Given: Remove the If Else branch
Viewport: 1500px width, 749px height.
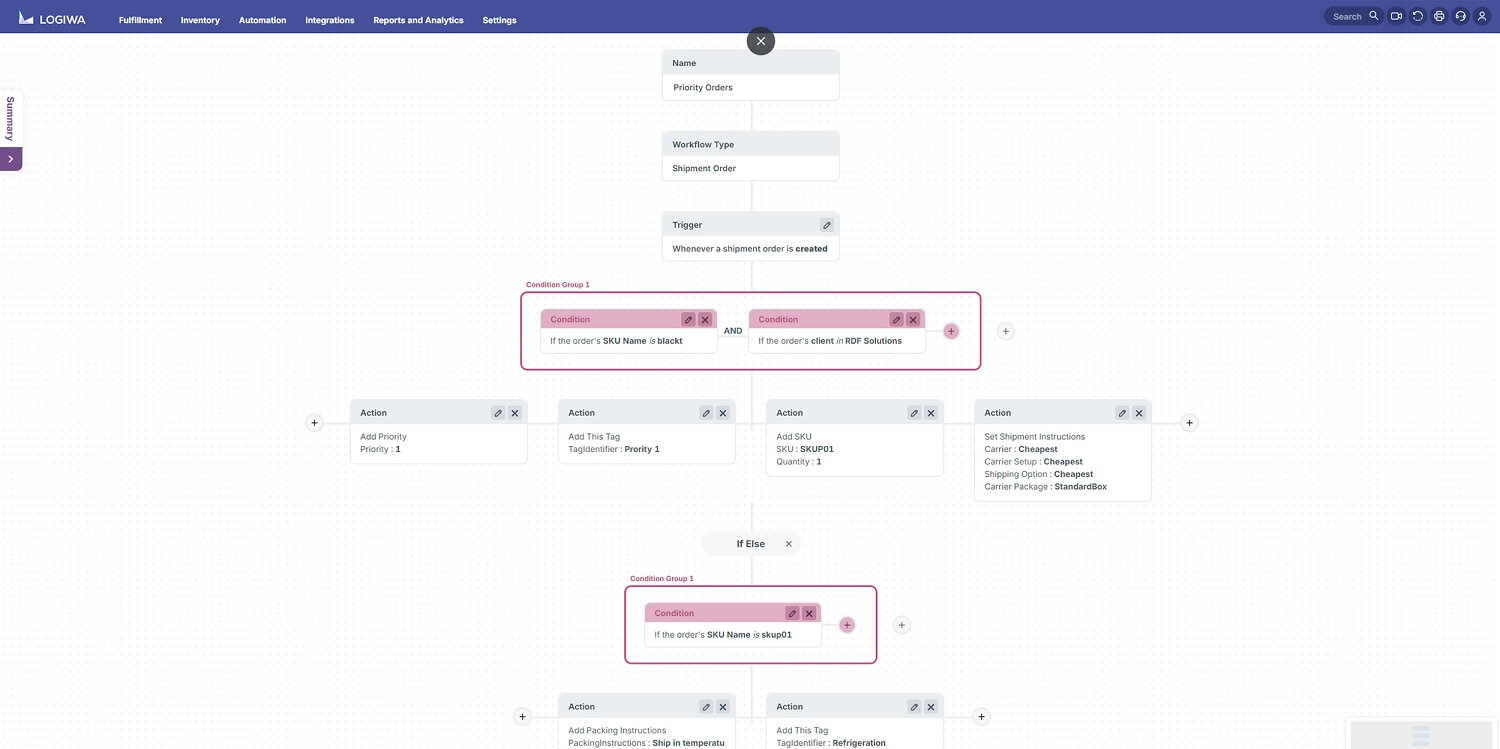Looking at the screenshot, I should pyautogui.click(x=789, y=544).
